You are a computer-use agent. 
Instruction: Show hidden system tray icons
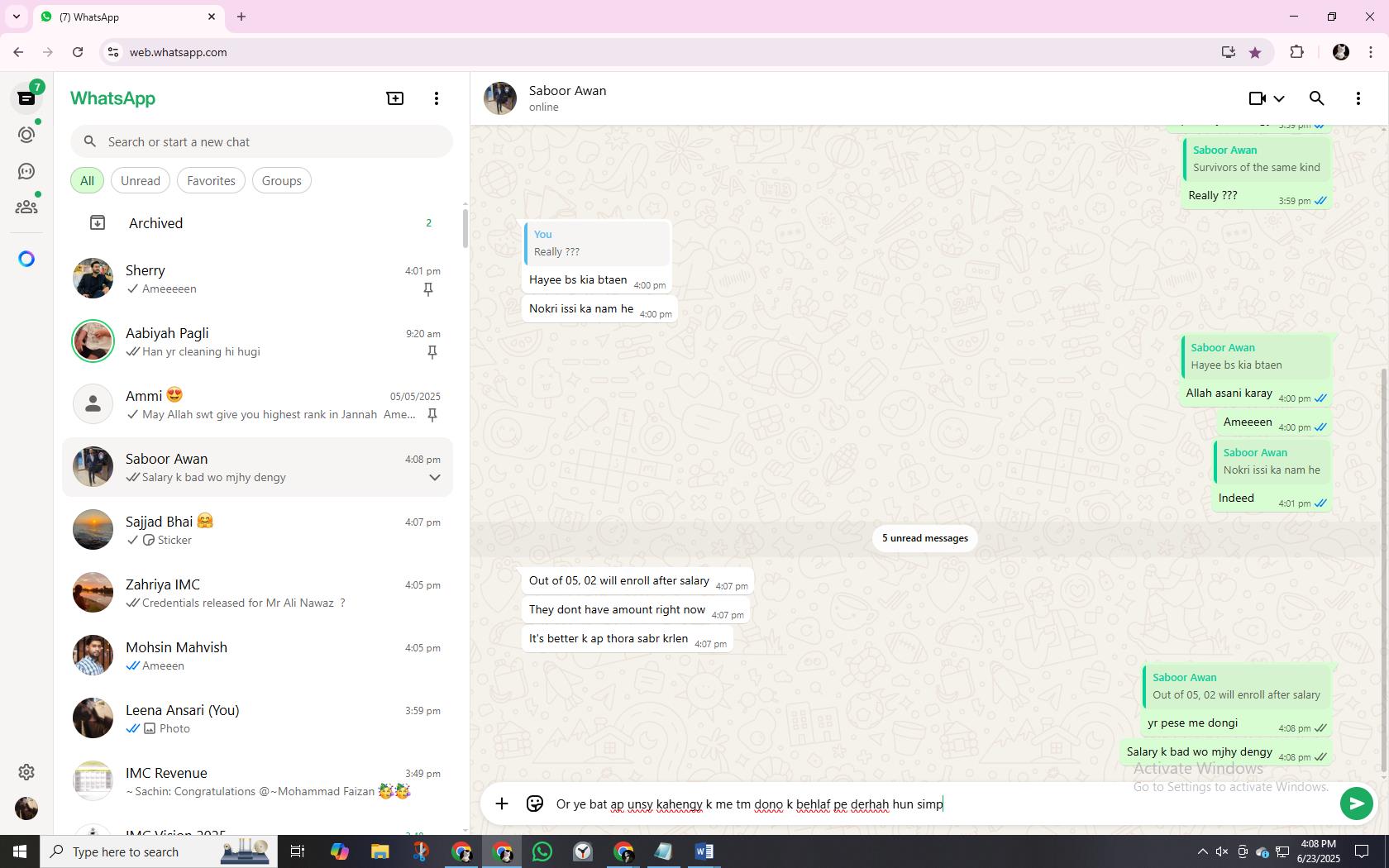[1202, 851]
